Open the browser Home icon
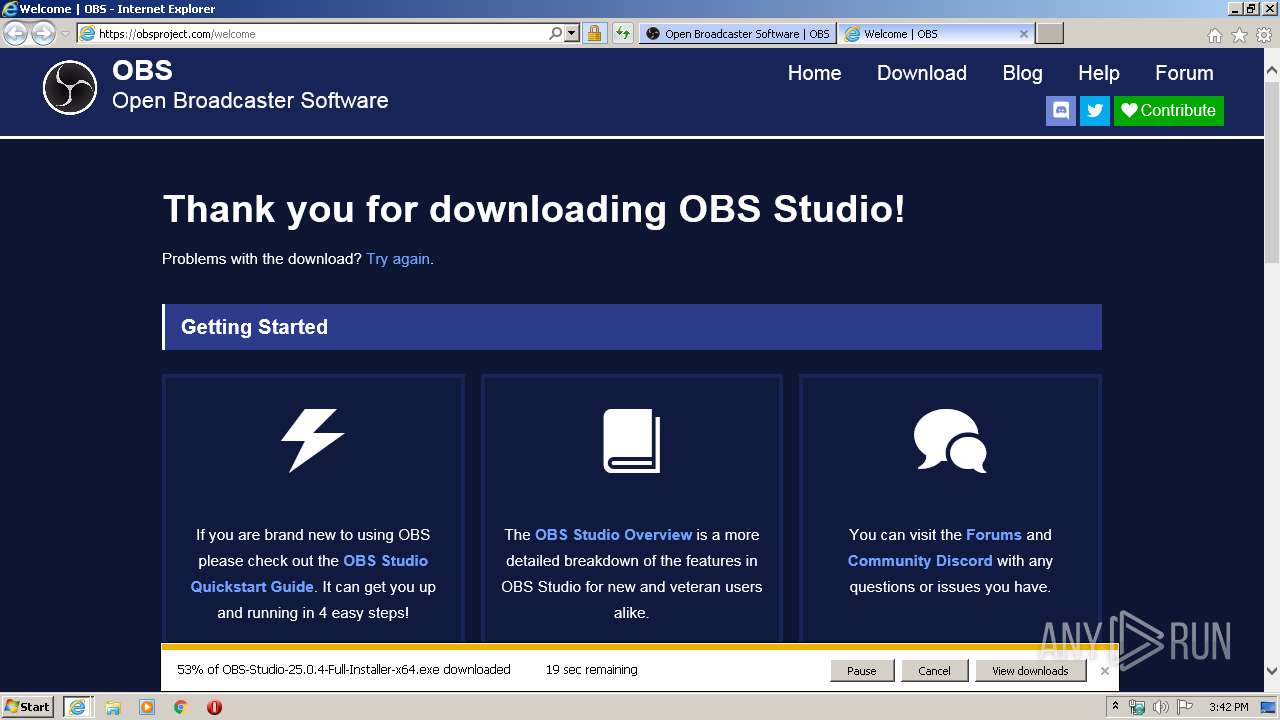This screenshot has height=720, width=1280. point(1214,35)
